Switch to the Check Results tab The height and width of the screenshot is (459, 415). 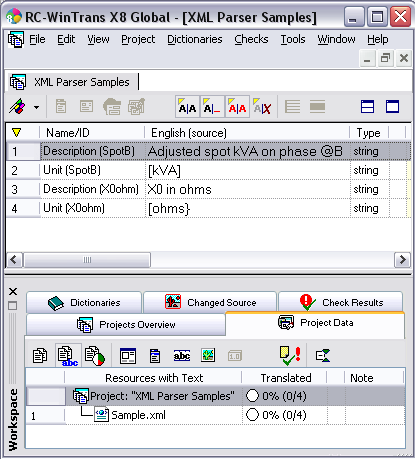coord(341,303)
